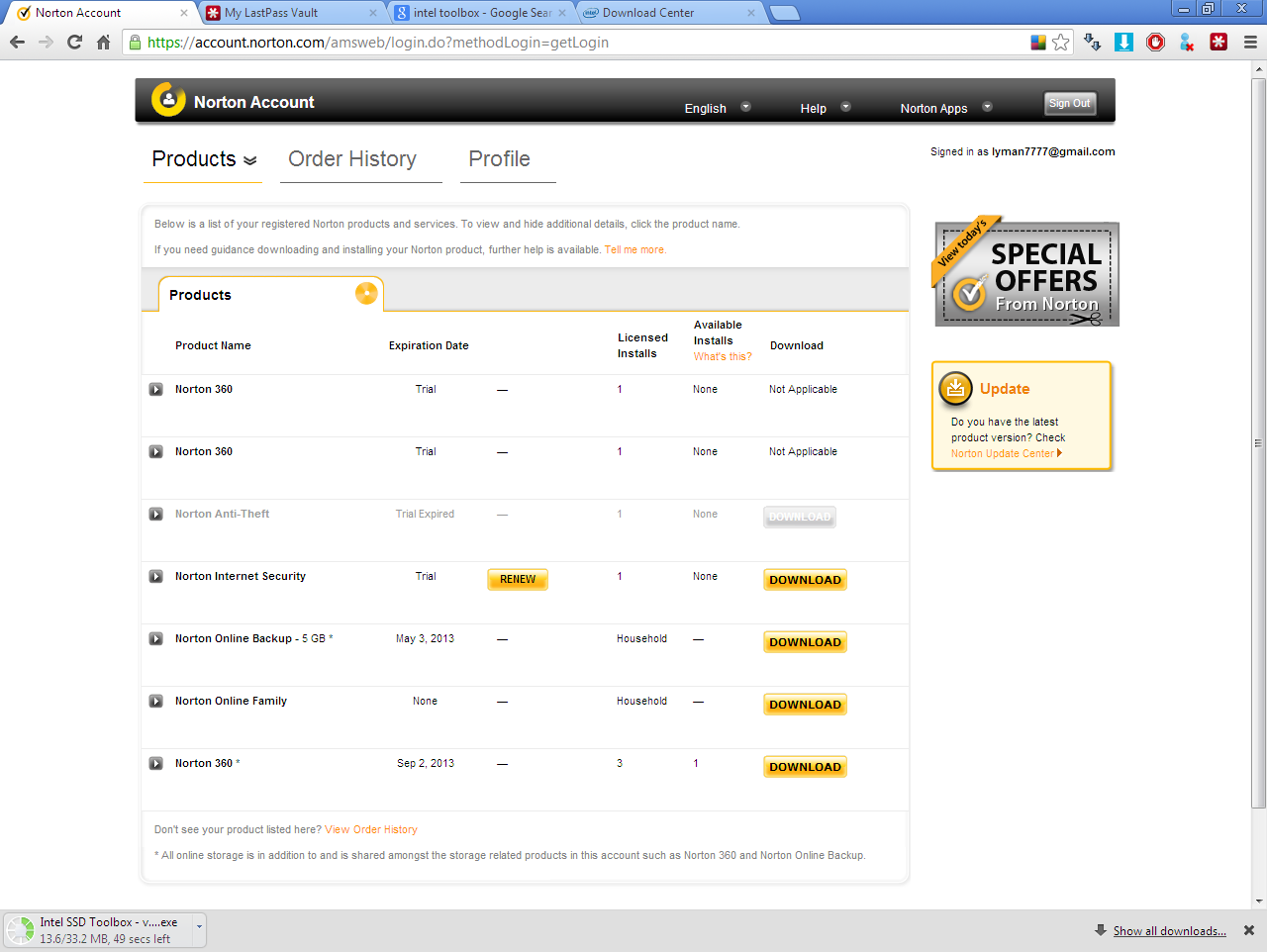Close the Download Center browser tab
Screen dimensions: 1267x952
(751, 13)
